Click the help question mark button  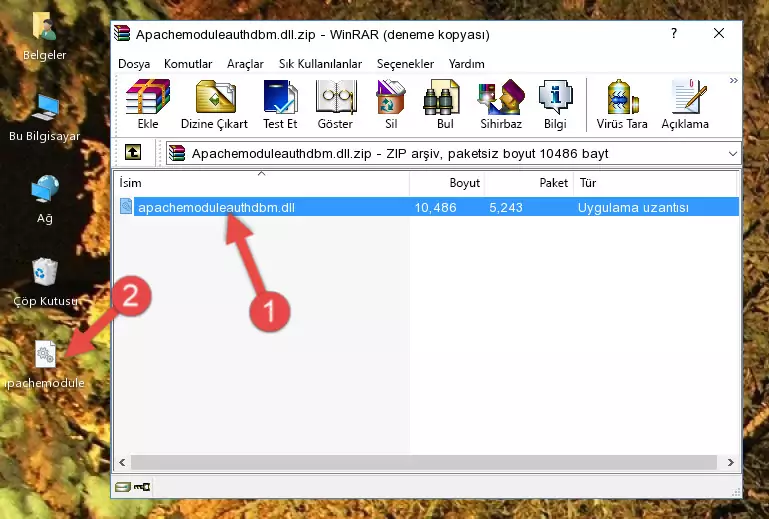click(674, 33)
